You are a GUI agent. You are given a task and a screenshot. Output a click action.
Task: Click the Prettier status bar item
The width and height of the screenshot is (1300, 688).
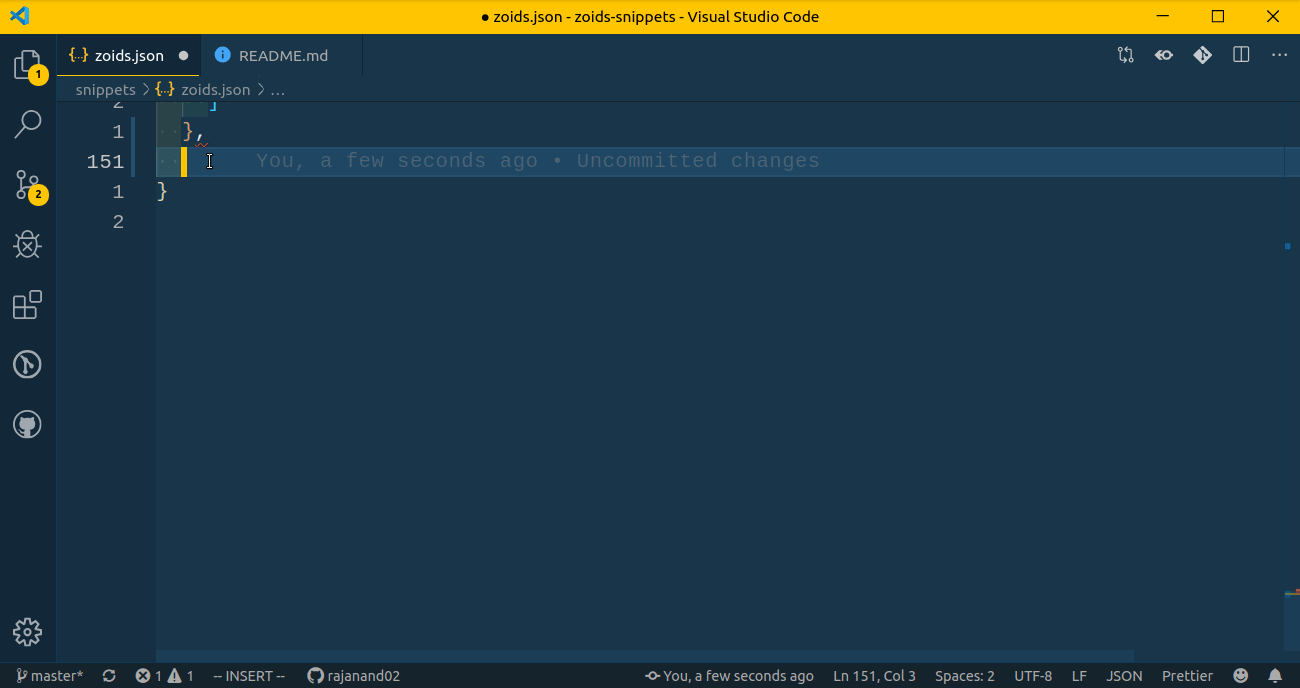[1188, 676]
